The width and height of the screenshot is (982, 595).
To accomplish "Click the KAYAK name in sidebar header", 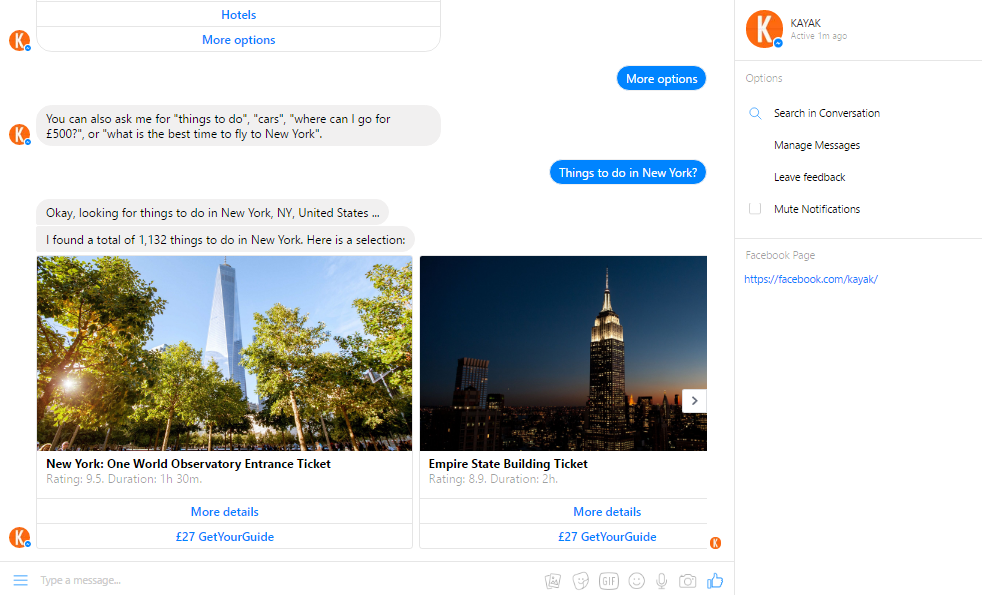I will click(x=805, y=23).
